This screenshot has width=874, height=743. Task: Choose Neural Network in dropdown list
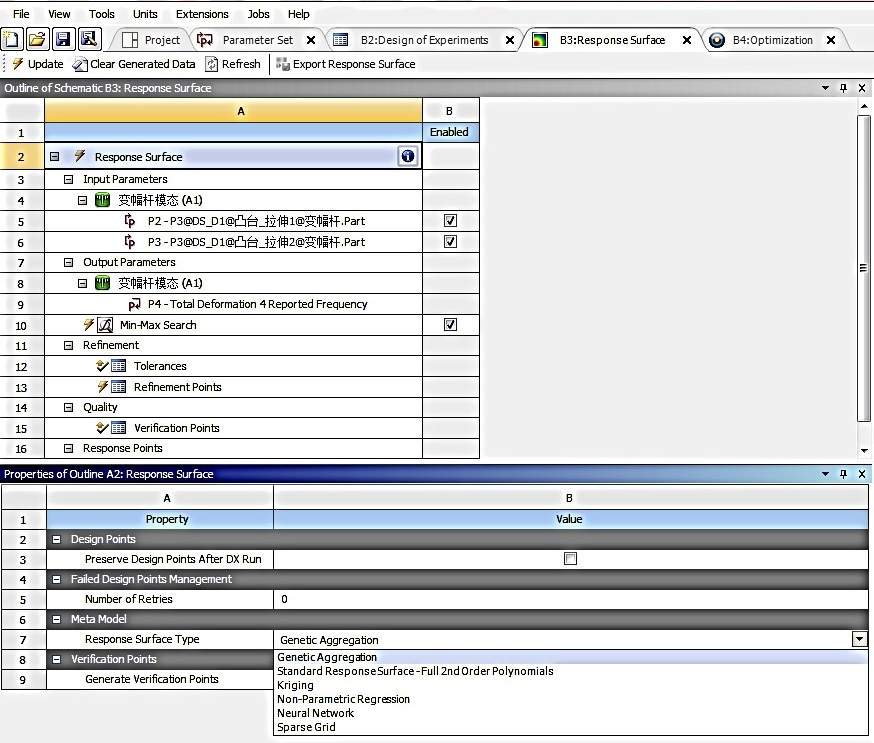(x=315, y=713)
